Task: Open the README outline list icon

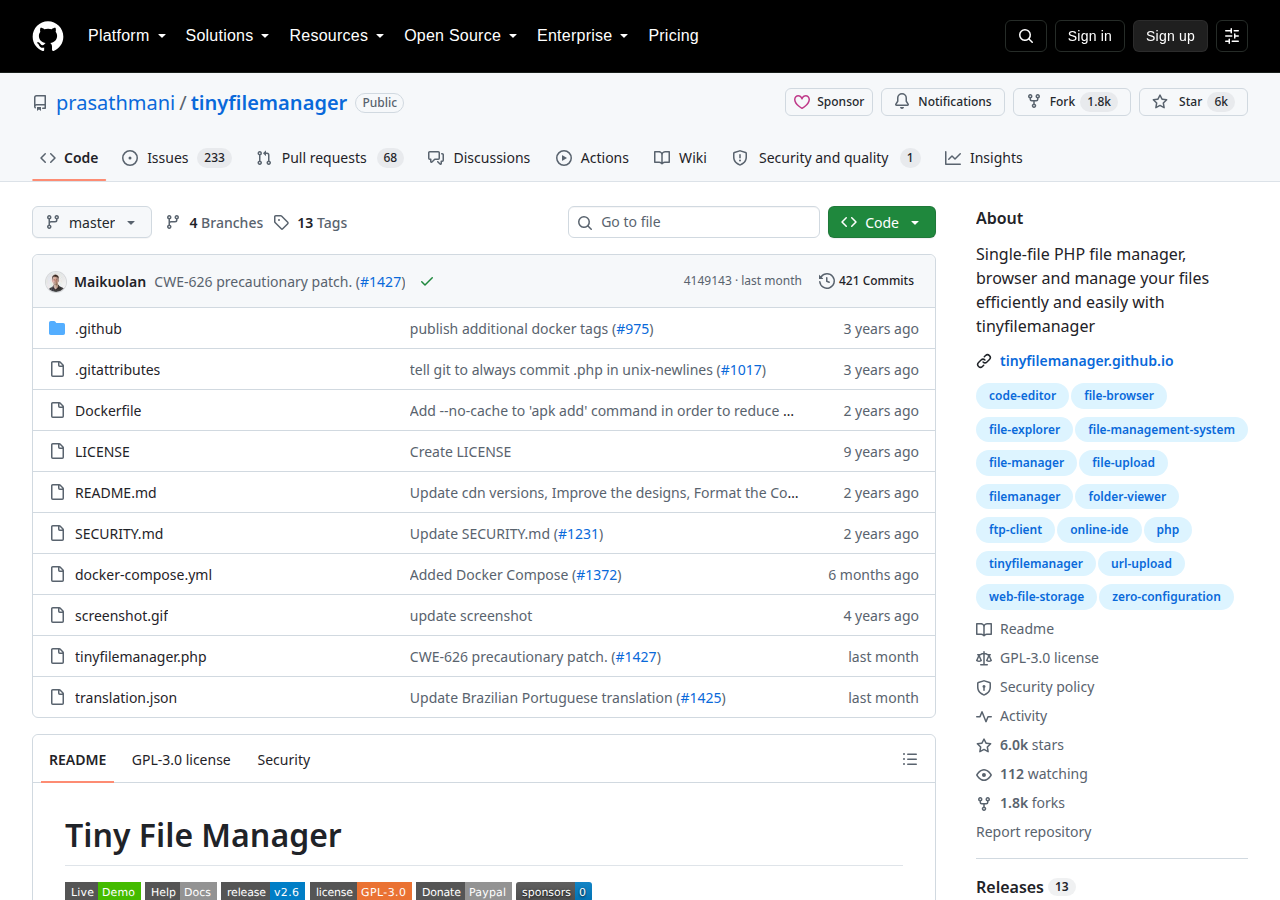Action: tap(910, 759)
